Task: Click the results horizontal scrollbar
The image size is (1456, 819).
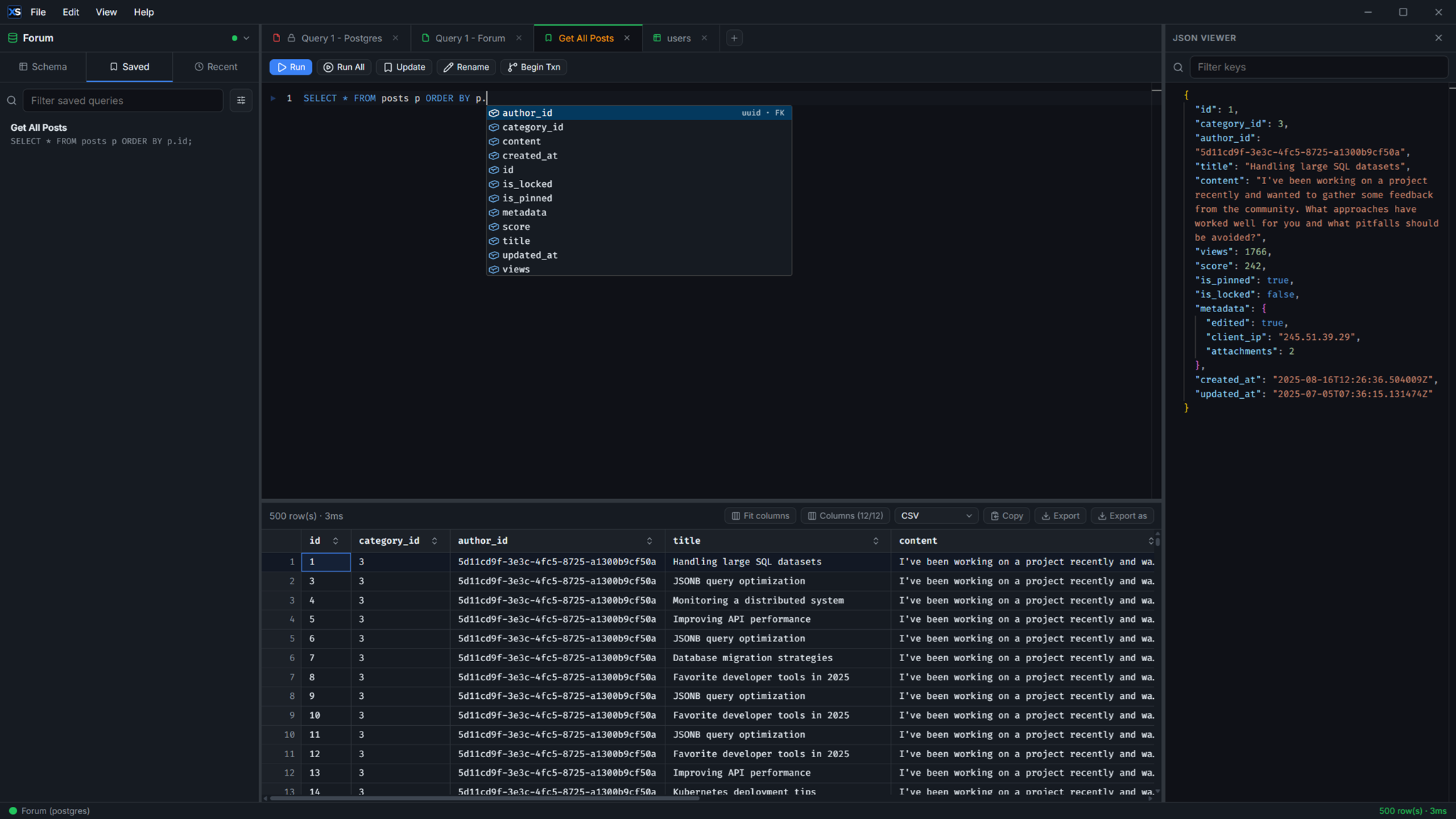Action: 484,798
